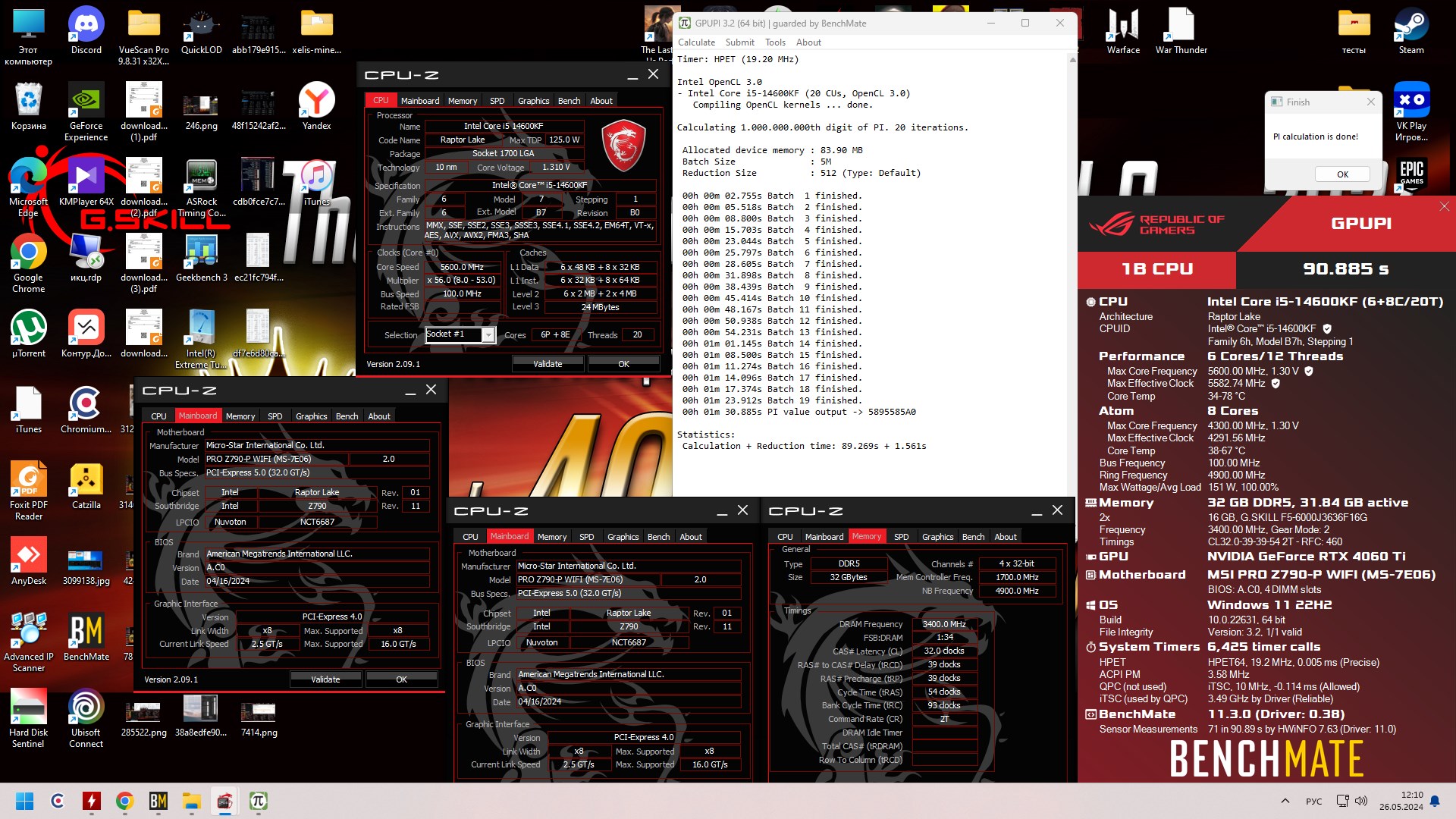Click BenchMate icon in taskbar

coord(158,801)
